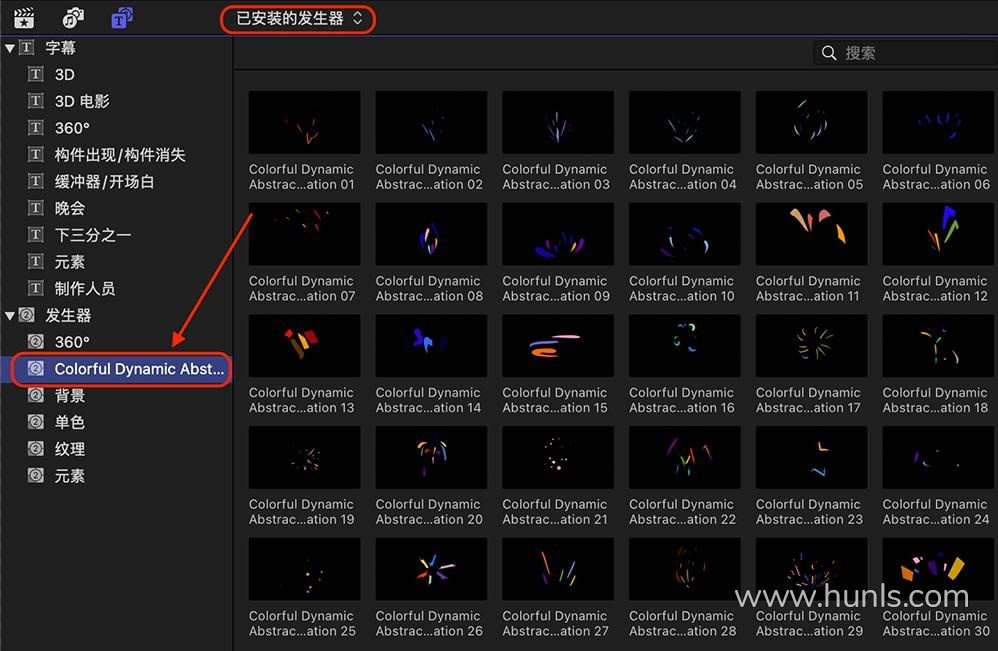This screenshot has width=998, height=651.
Task: Select animation 08 generator thumbnail
Action: tap(431, 234)
